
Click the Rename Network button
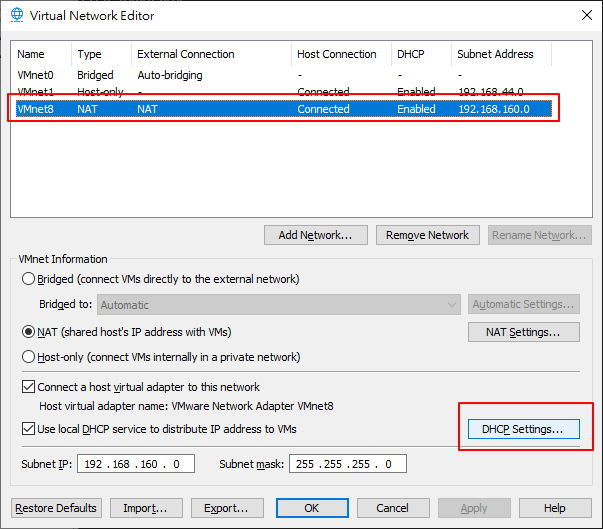pos(540,235)
